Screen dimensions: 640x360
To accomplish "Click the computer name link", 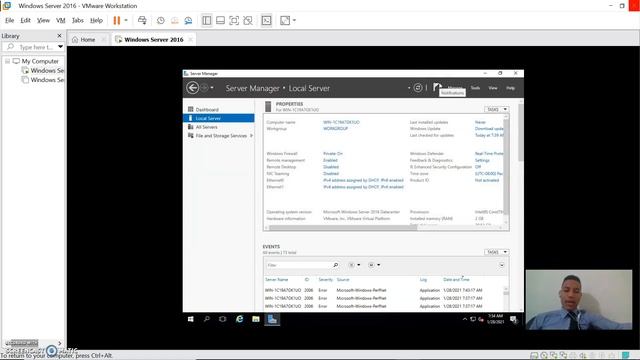I will pyautogui.click(x=341, y=122).
